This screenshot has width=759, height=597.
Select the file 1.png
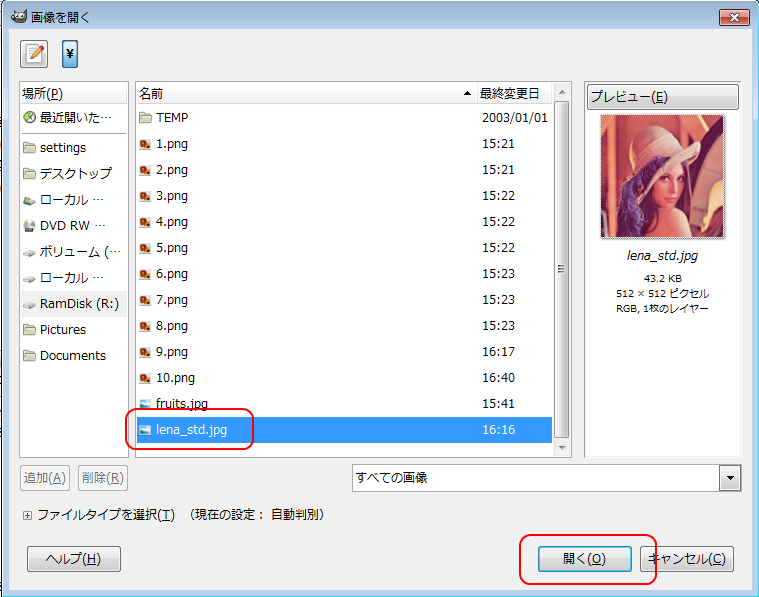point(344,144)
